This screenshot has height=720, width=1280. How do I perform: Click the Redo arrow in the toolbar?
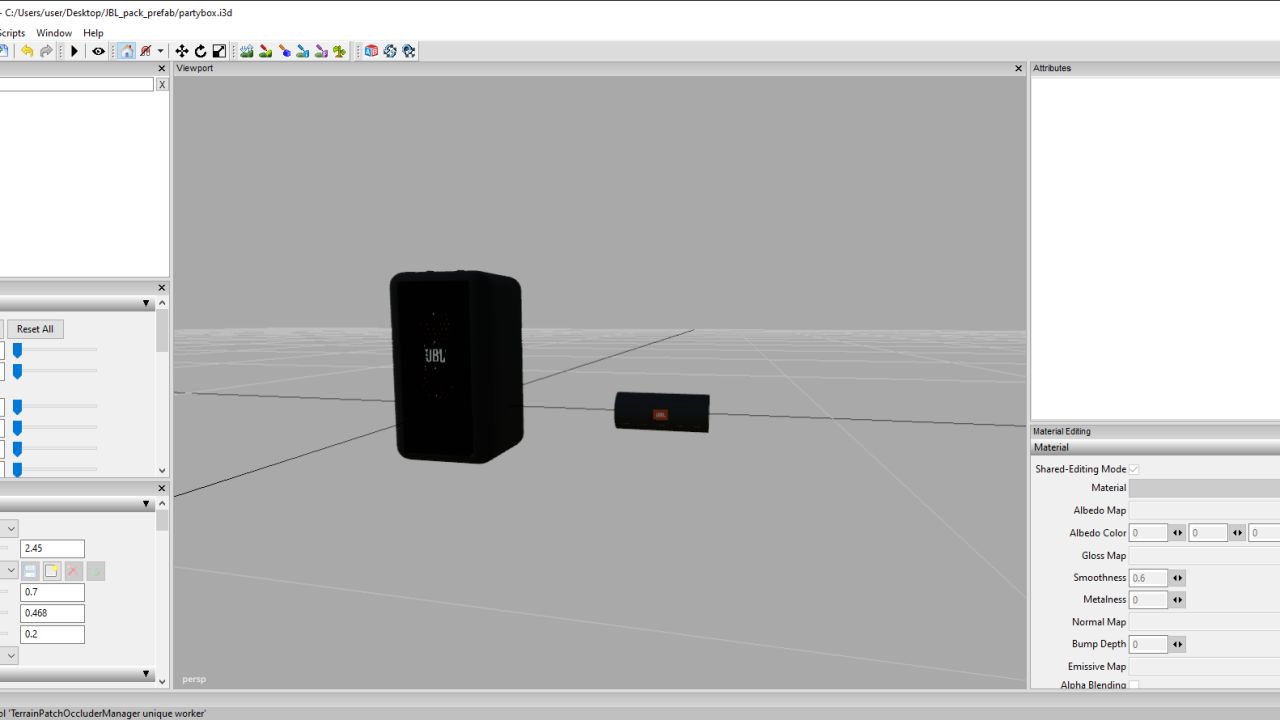(46, 51)
